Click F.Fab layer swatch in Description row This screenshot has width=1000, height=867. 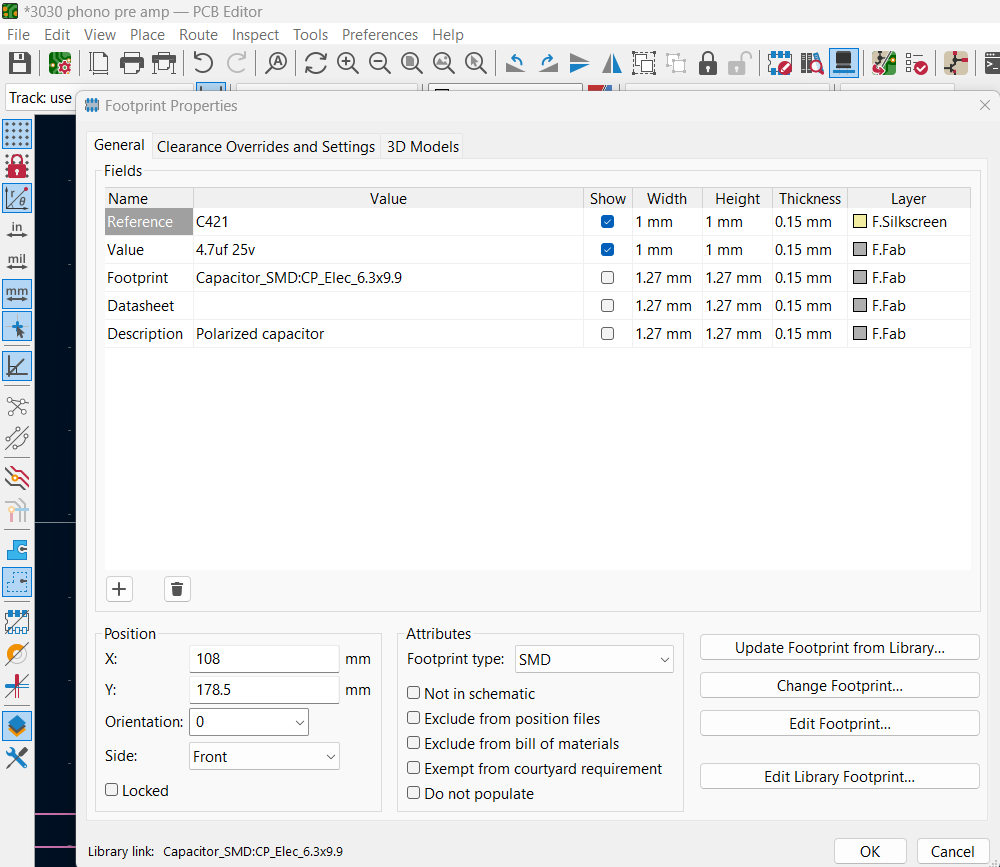coord(860,334)
